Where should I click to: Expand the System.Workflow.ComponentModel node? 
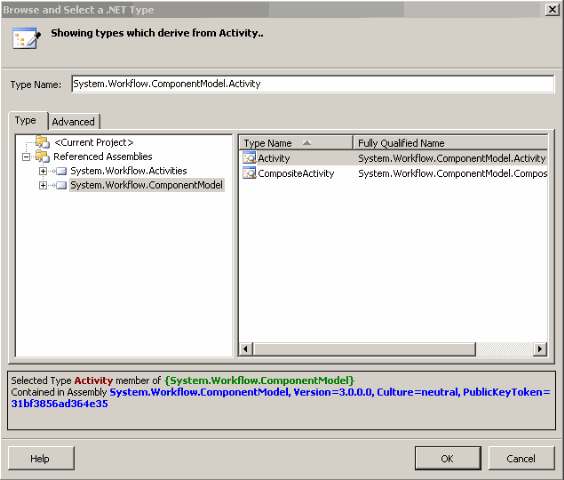coord(43,185)
